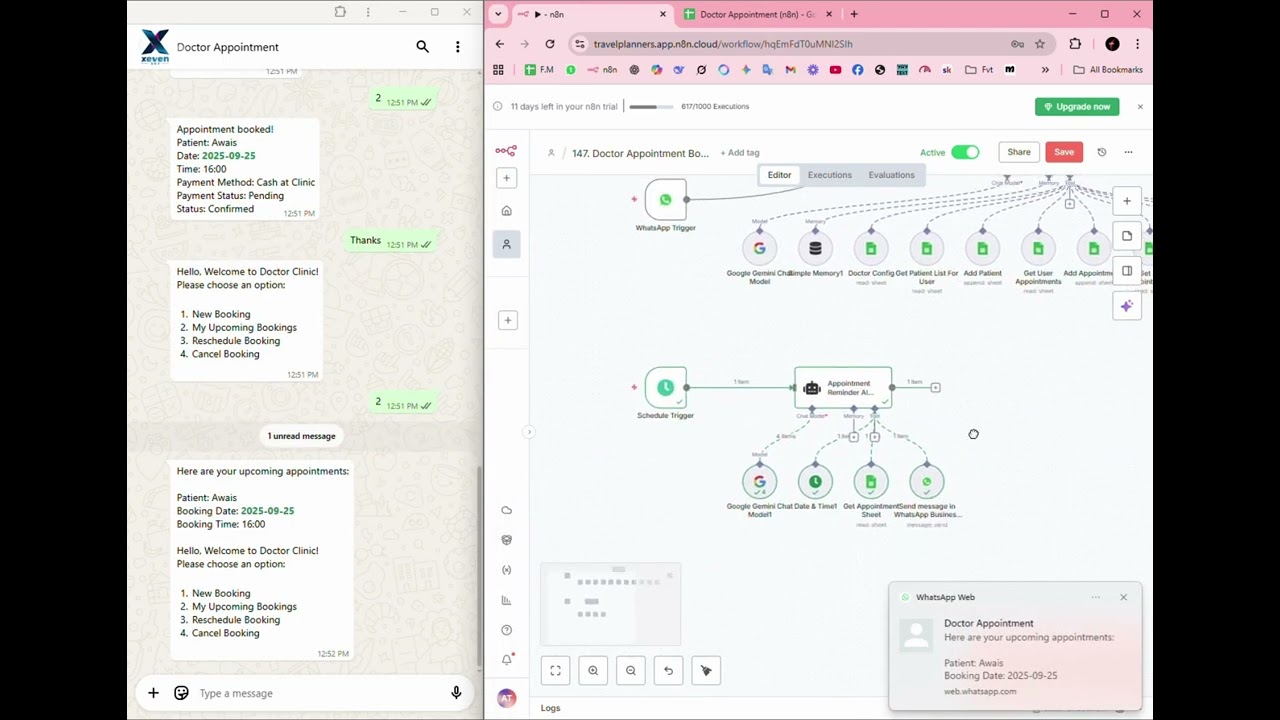Click the '1 unread message' divider pill
1280x720 pixels.
pyautogui.click(x=301, y=436)
